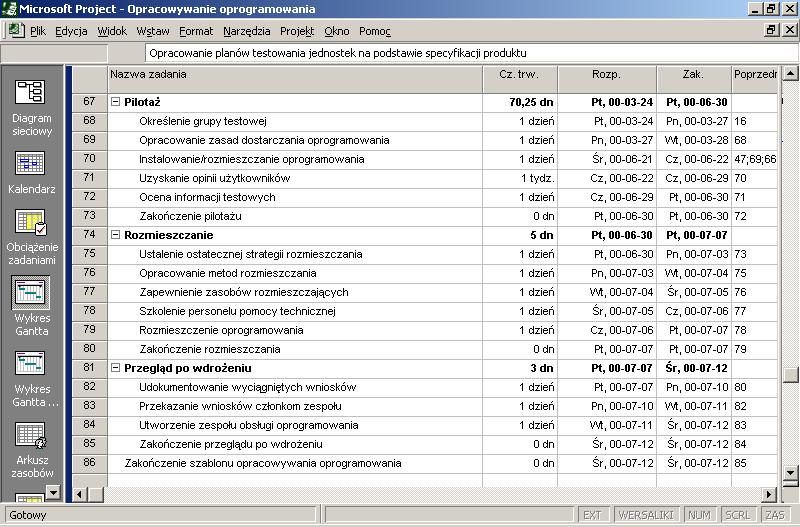Expand the view bar down arrow
800x527 pixels.
pos(53,492)
